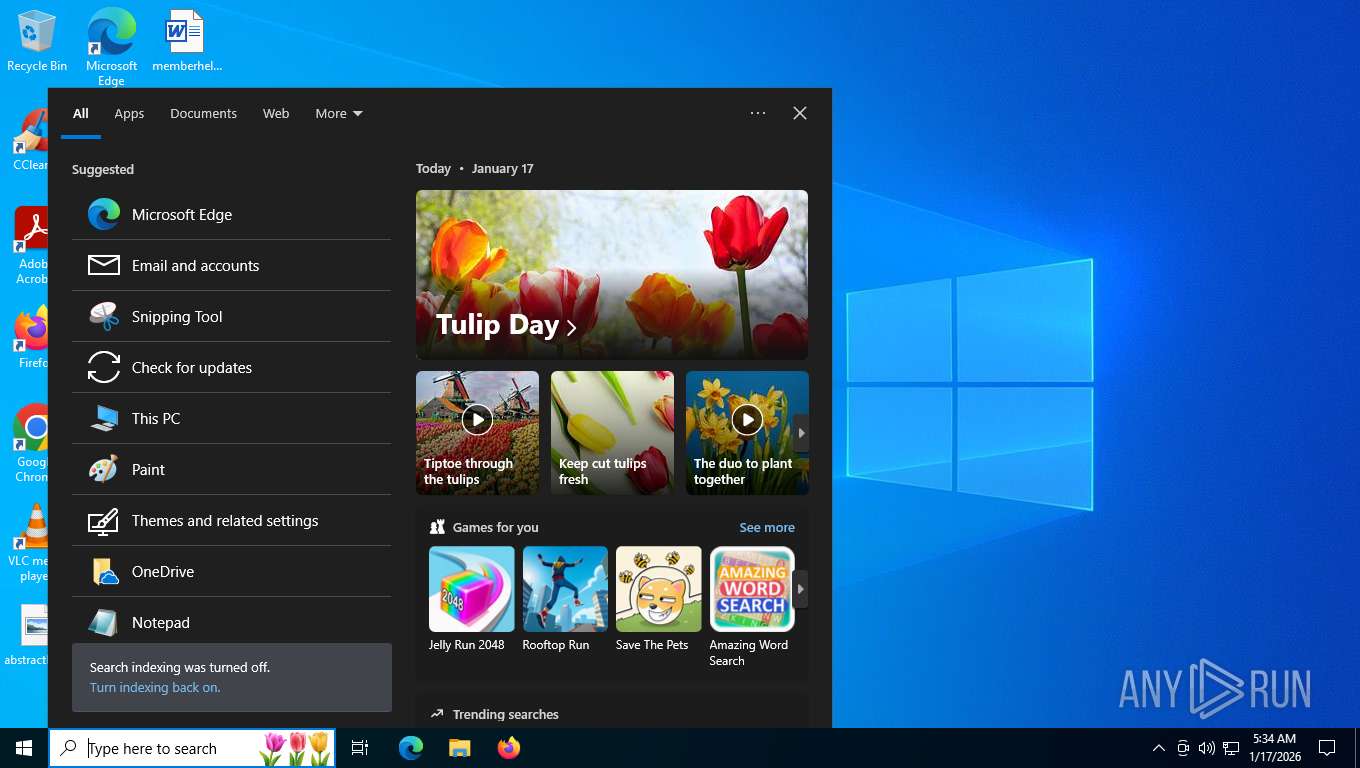Open OneDrive from Suggested list
This screenshot has height=768, width=1360.
(231, 571)
